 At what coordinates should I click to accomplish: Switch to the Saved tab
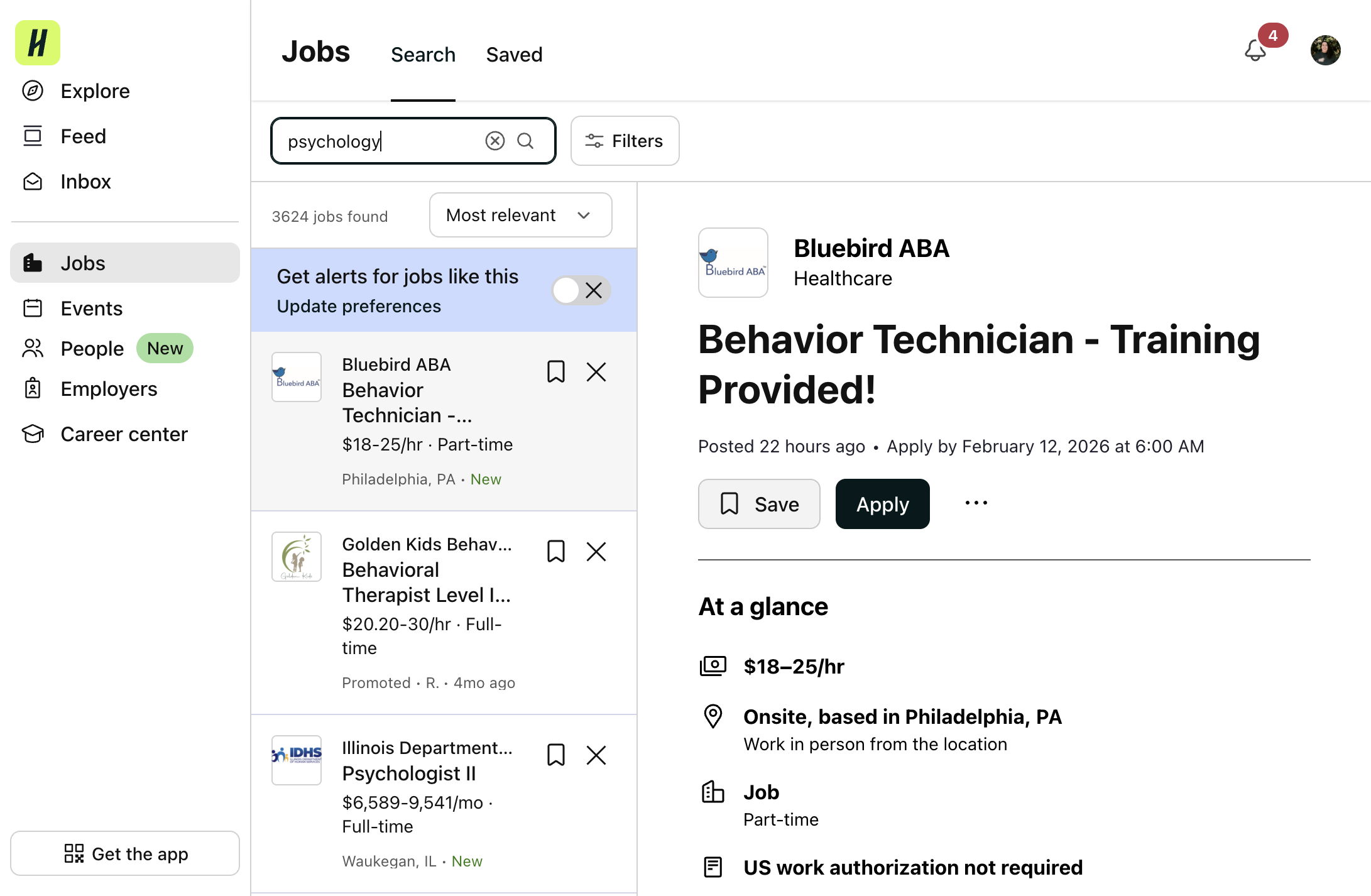pyautogui.click(x=514, y=55)
